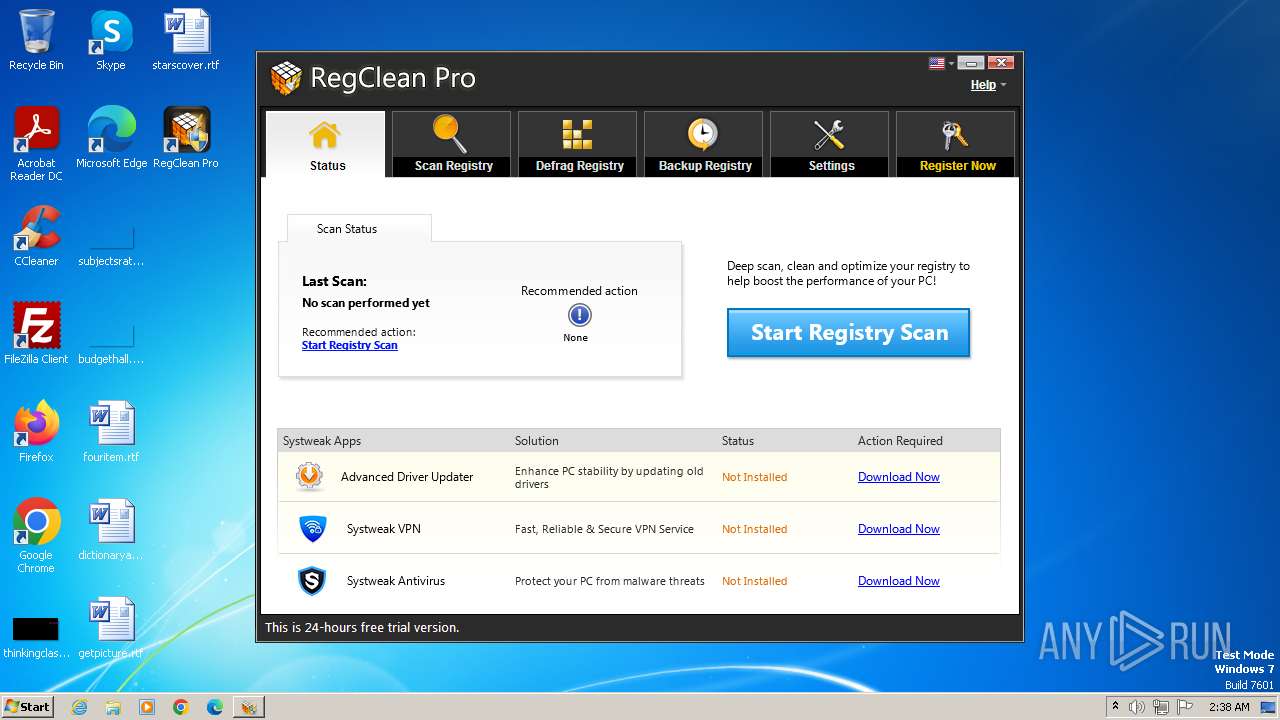Open Recycle Bin on the desktop

(x=36, y=40)
